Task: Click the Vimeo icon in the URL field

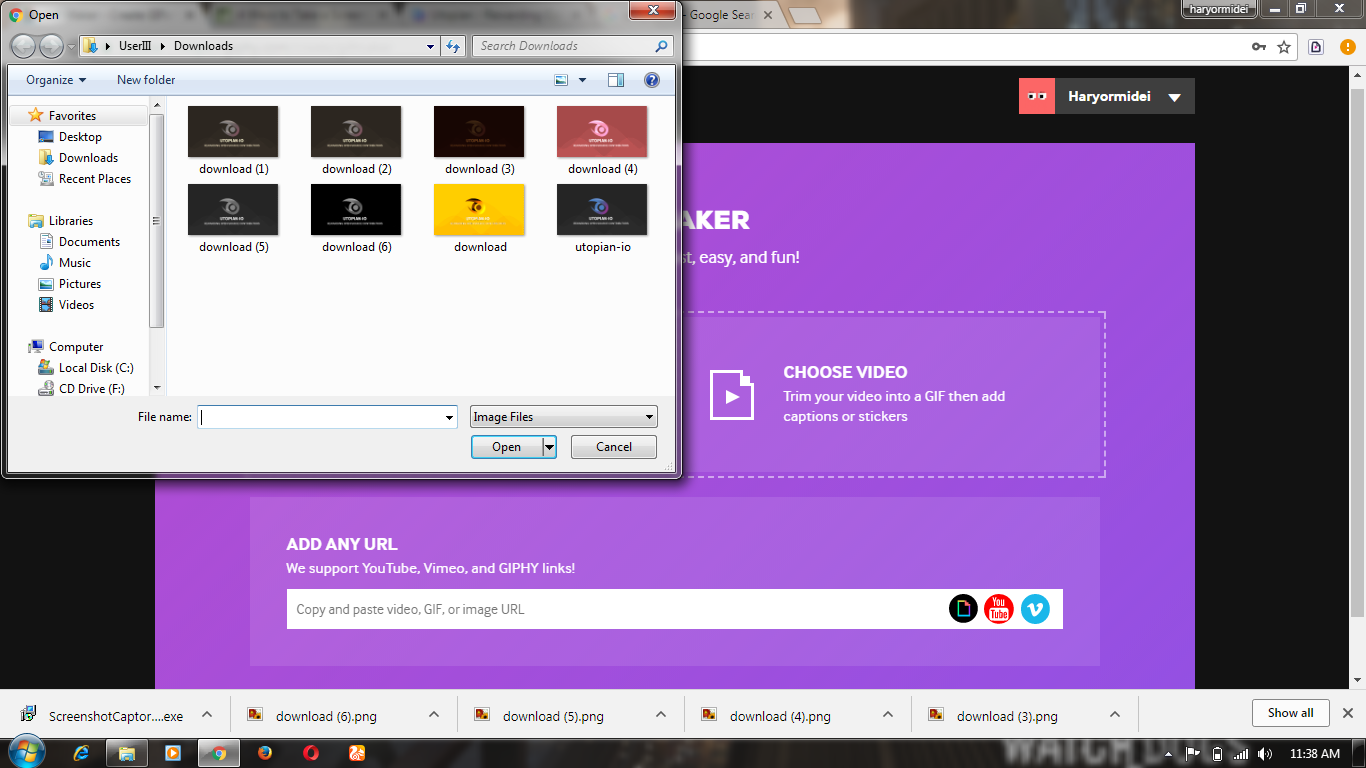Action: click(1036, 608)
